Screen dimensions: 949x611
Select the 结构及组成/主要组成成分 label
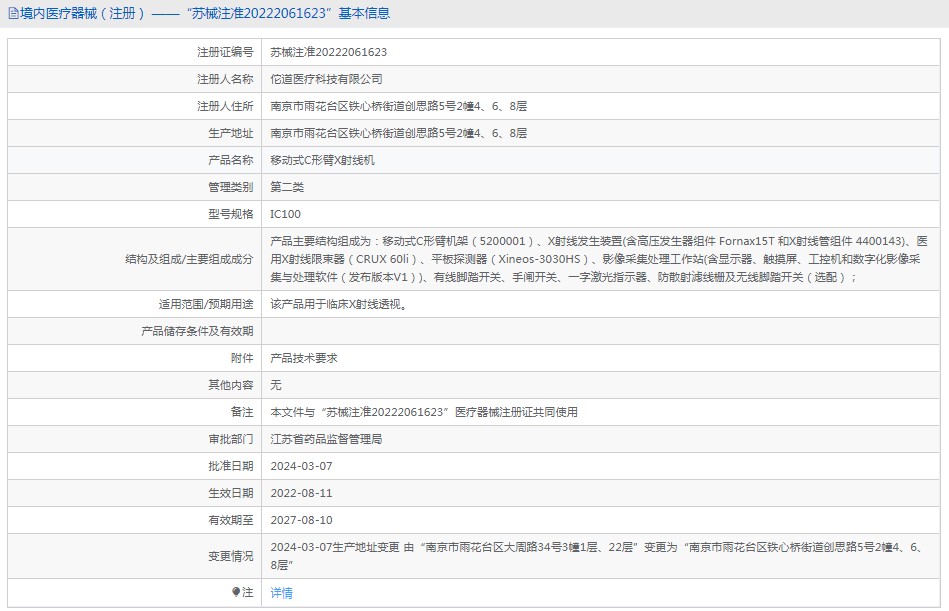tap(189, 259)
